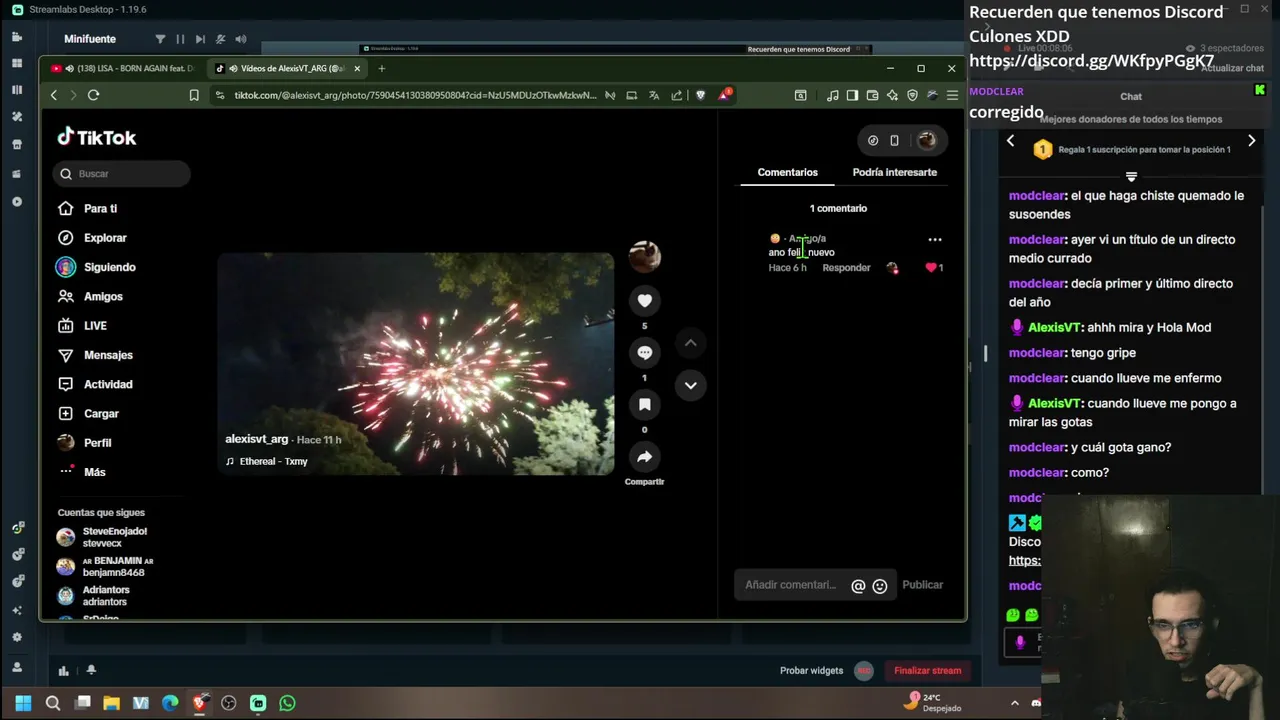Click the Compartir share arrow icon
The width and height of the screenshot is (1280, 720).
(645, 457)
